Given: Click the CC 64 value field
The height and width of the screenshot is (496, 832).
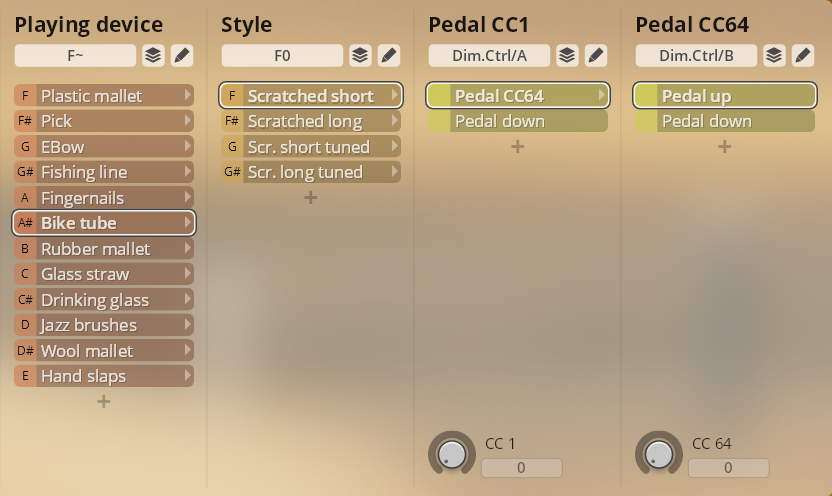Looking at the screenshot, I should coord(729,468).
